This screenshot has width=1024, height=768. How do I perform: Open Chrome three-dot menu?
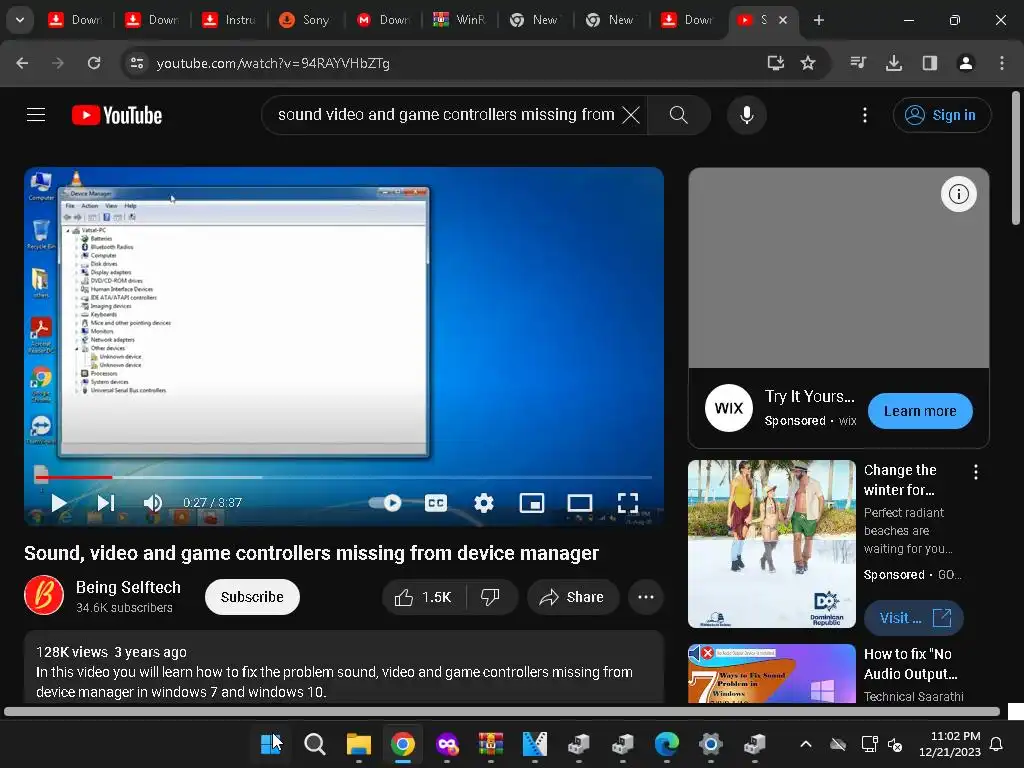pos(1002,63)
